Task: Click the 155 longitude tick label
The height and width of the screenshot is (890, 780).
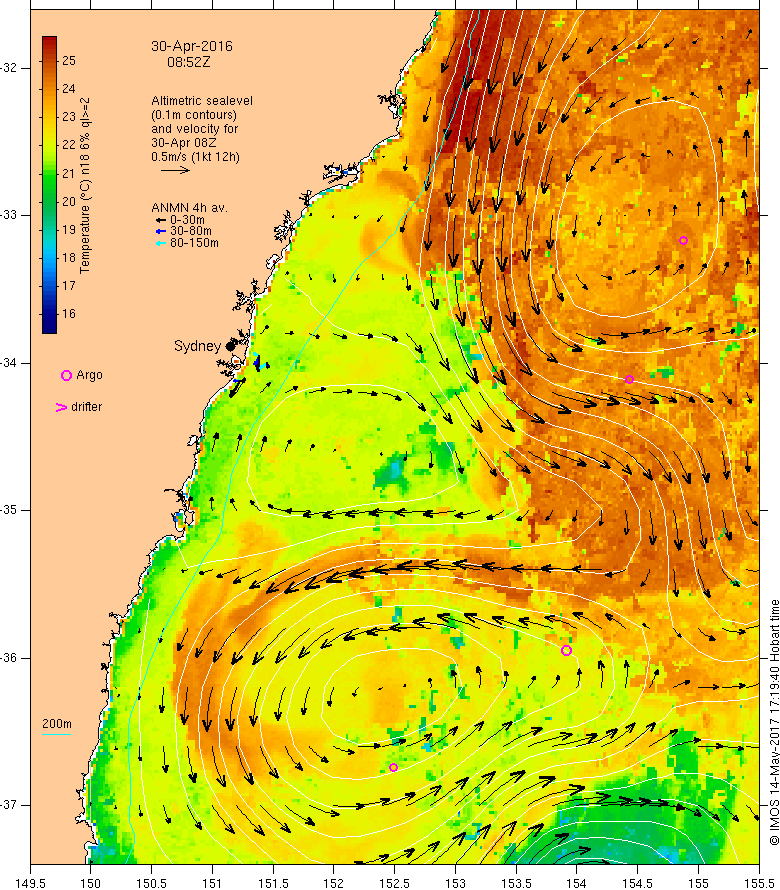Action: coord(698,883)
